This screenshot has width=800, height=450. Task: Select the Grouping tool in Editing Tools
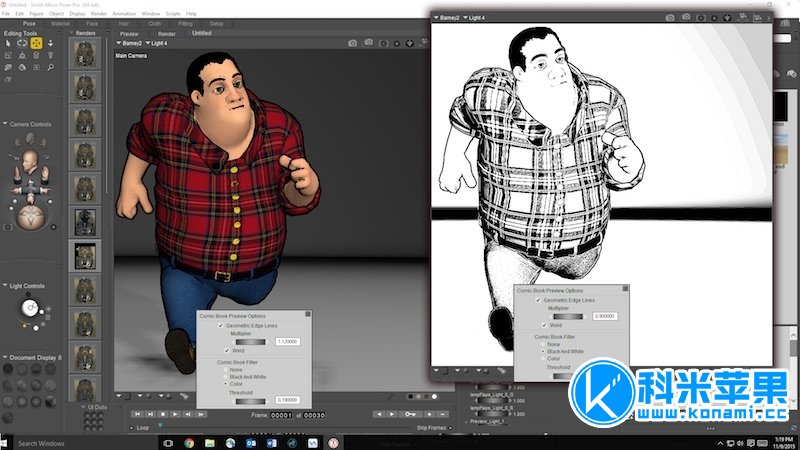[x=36, y=67]
